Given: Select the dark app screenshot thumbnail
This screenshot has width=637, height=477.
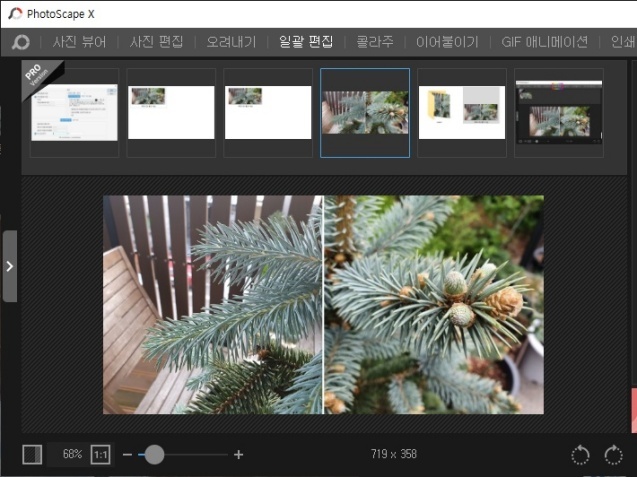Looking at the screenshot, I should pyautogui.click(x=559, y=113).
